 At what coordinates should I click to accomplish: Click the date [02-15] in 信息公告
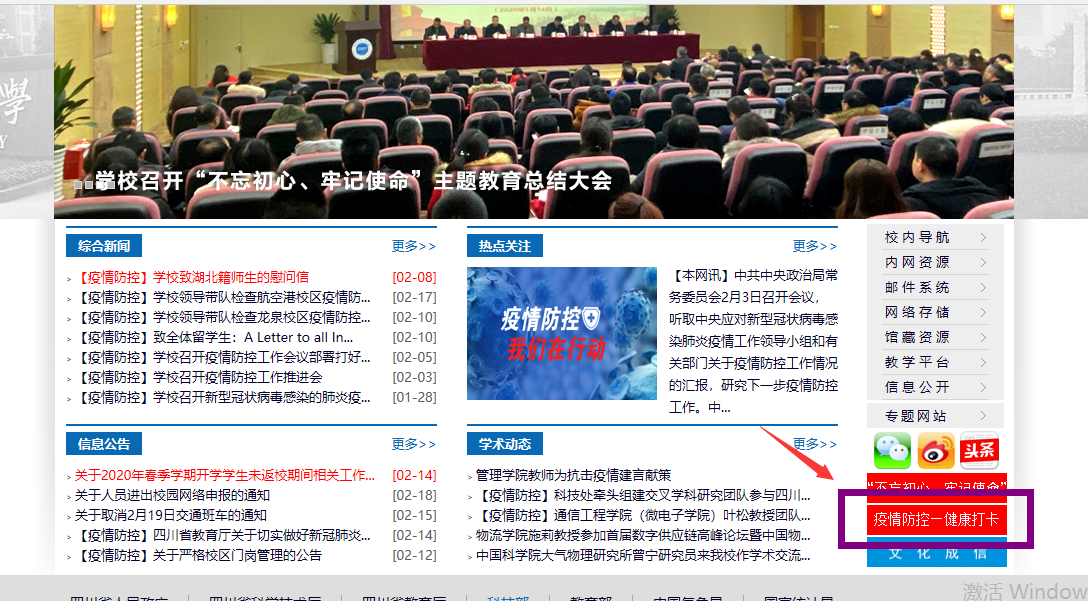[x=414, y=516]
